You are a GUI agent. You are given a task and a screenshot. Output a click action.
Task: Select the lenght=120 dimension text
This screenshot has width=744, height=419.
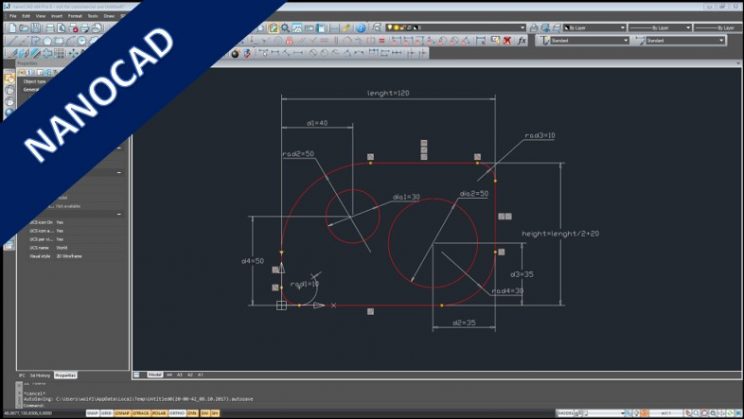(388, 93)
